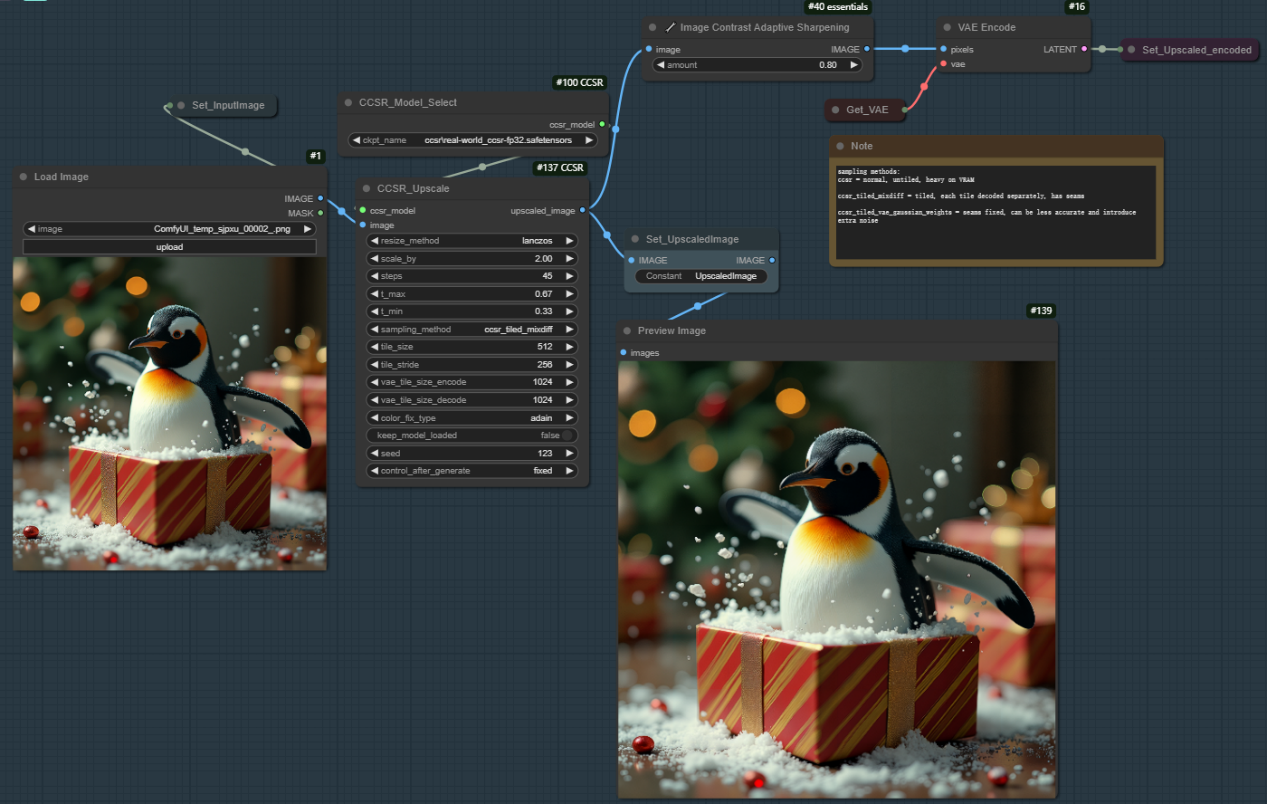Click the LATENT output socket on VAE Encode

1084,49
